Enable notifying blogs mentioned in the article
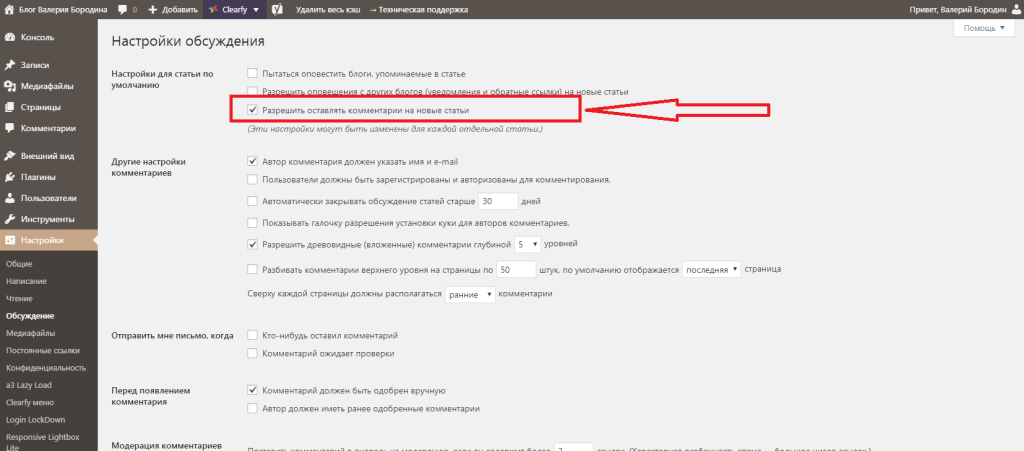Screen dimensions: 1024x451 pos(252,73)
